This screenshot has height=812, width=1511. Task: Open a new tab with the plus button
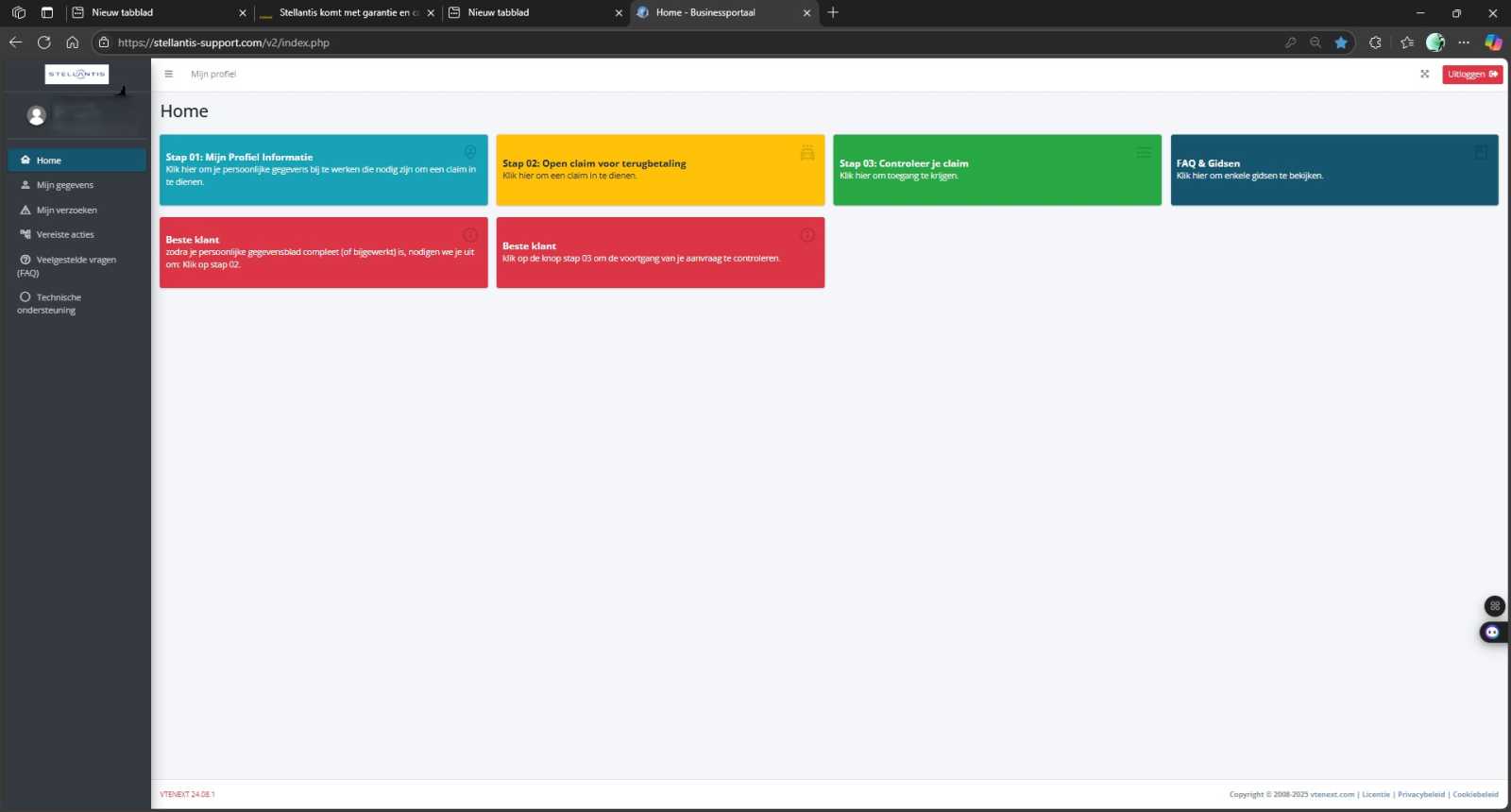pos(833,13)
